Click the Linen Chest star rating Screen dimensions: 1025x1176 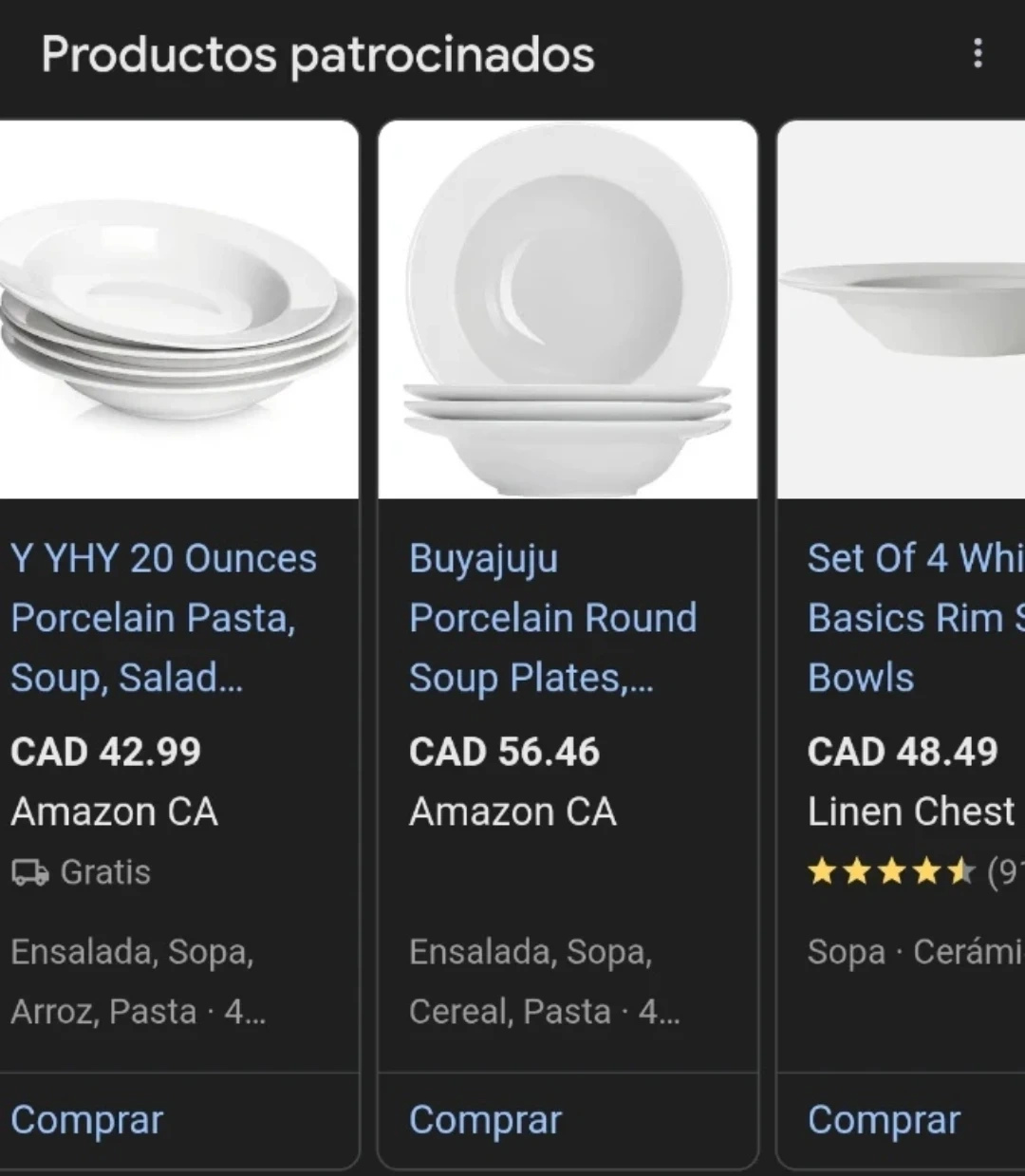coord(891,871)
